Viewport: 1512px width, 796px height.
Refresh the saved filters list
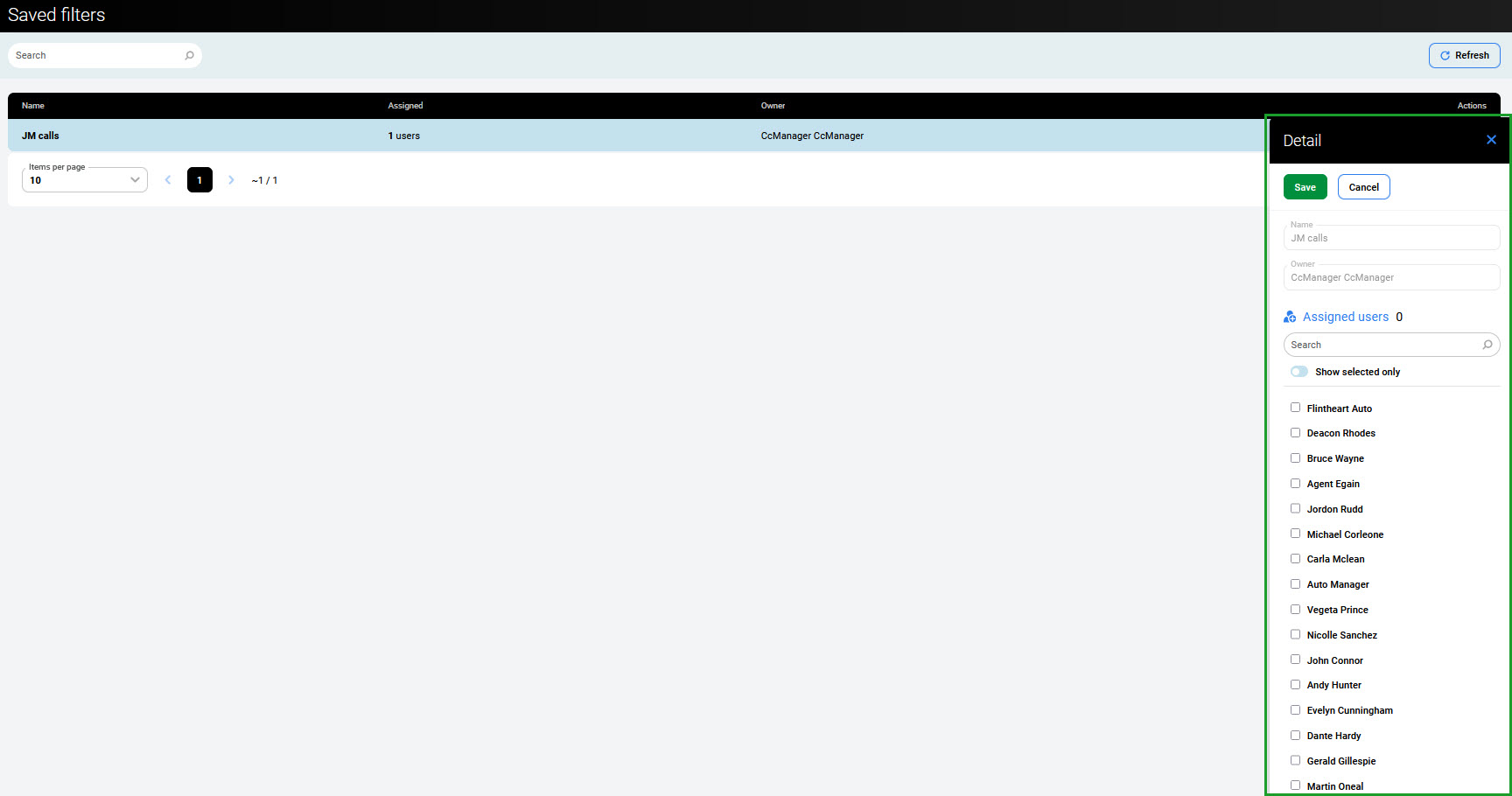[1464, 56]
